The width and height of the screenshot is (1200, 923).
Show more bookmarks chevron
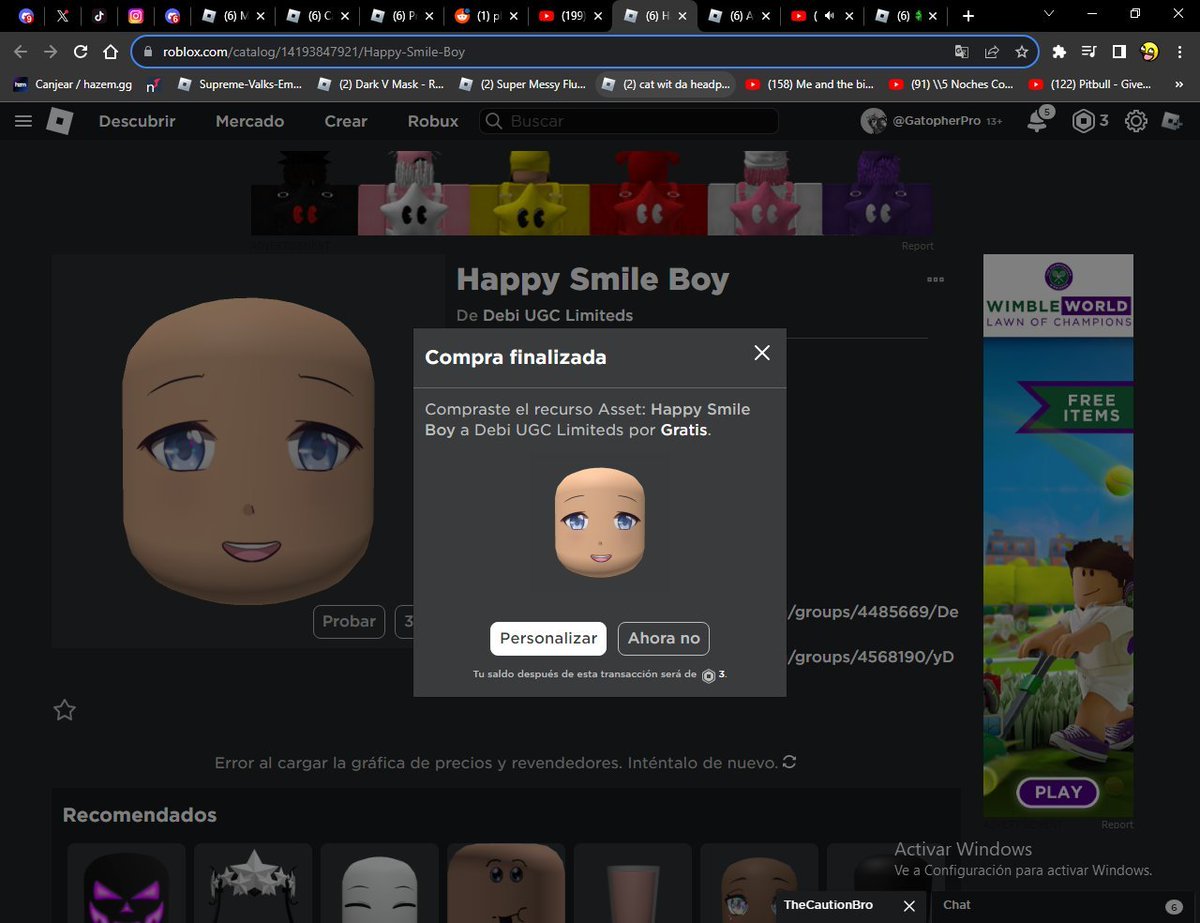tap(1177, 85)
